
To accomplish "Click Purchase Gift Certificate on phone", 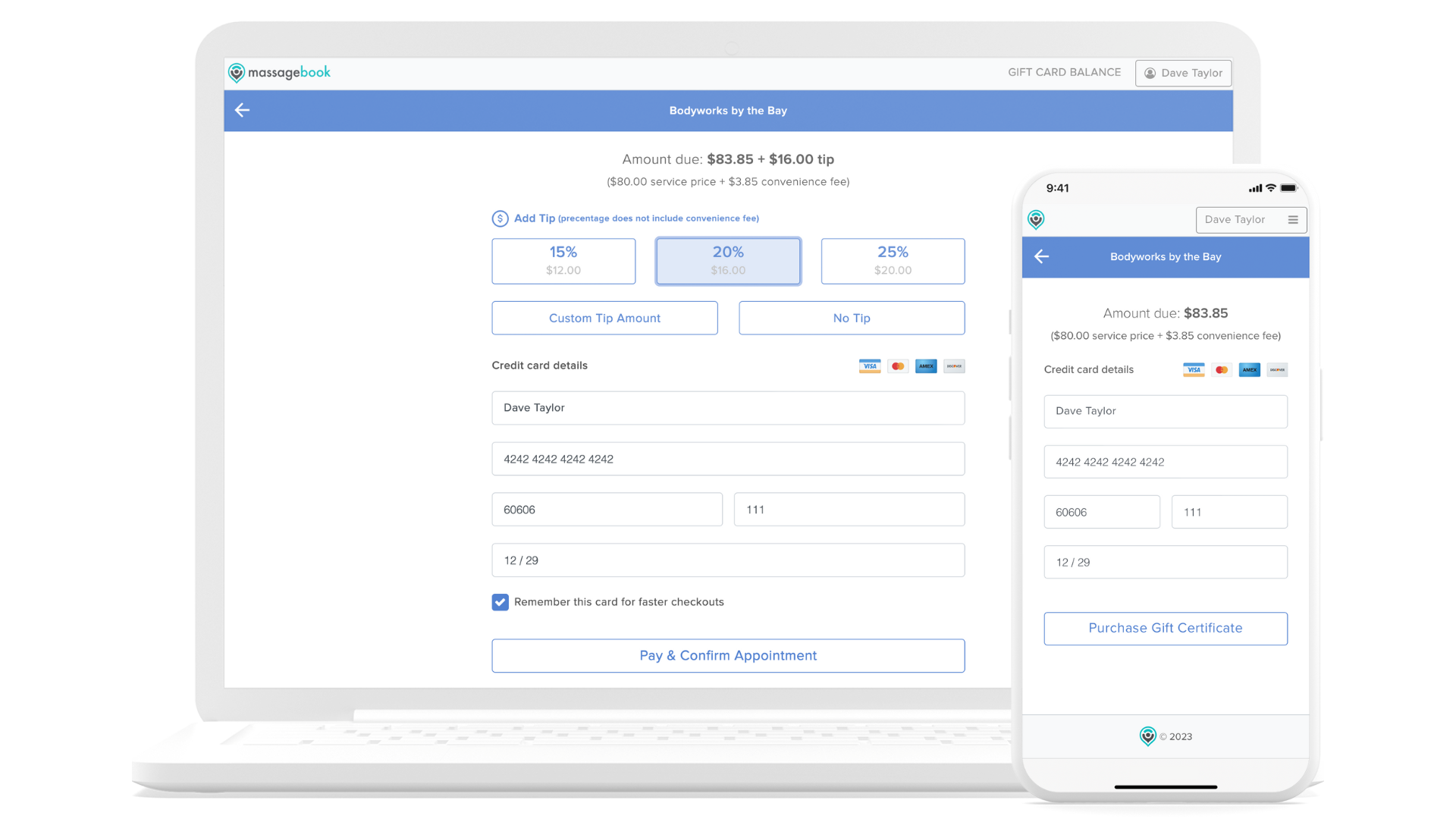I will (1166, 629).
